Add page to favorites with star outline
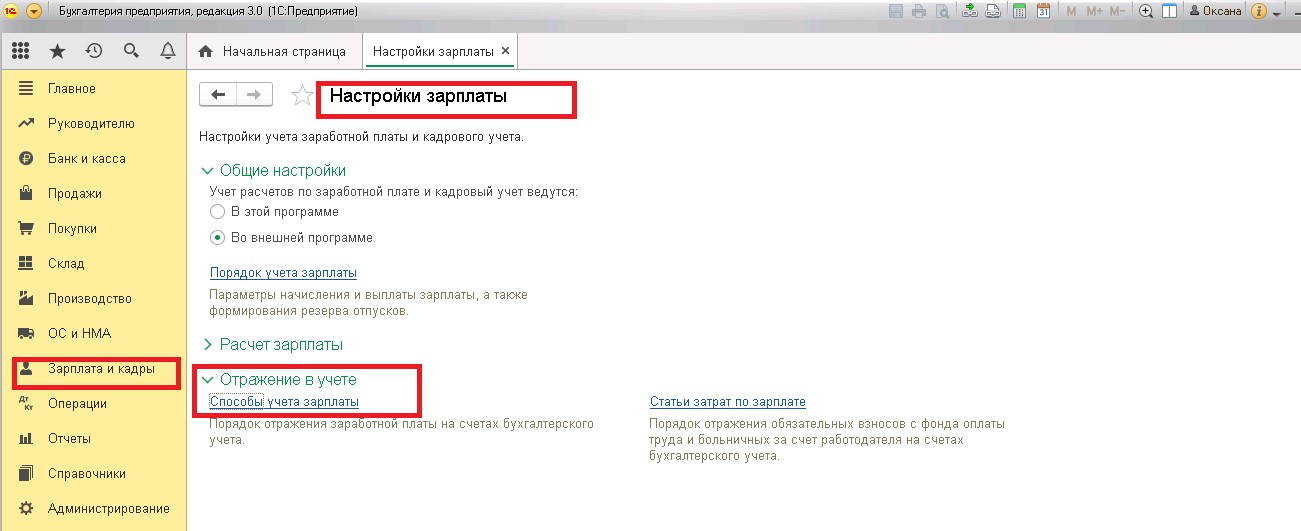The height and width of the screenshot is (531, 1301). [301, 95]
